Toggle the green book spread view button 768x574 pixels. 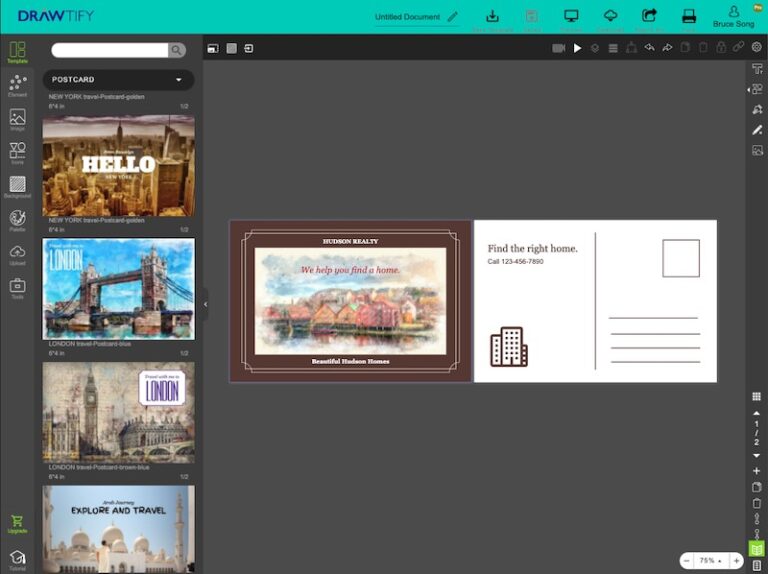[x=756, y=549]
